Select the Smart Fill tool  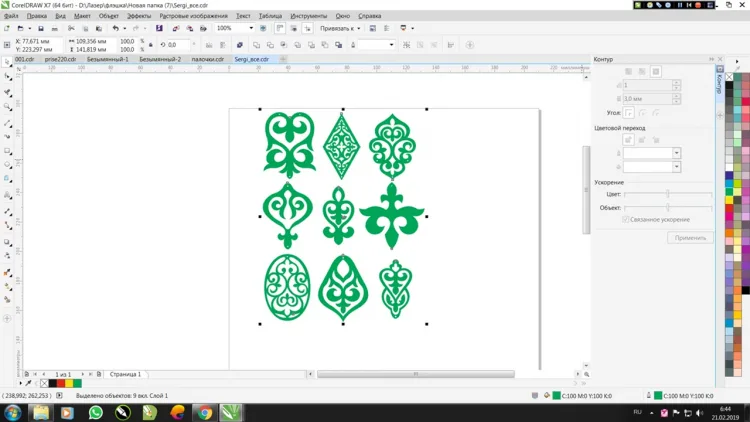coord(7,300)
